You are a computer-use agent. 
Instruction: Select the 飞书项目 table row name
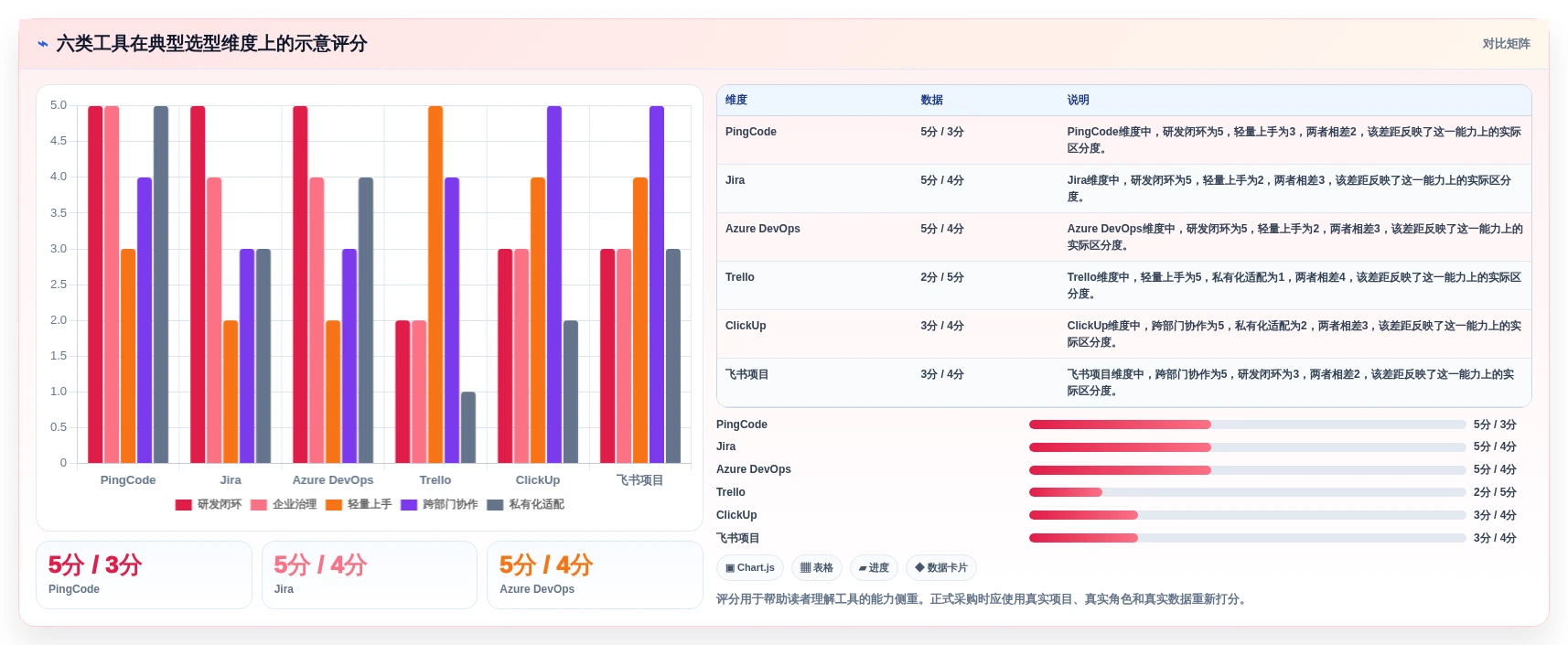(x=747, y=374)
